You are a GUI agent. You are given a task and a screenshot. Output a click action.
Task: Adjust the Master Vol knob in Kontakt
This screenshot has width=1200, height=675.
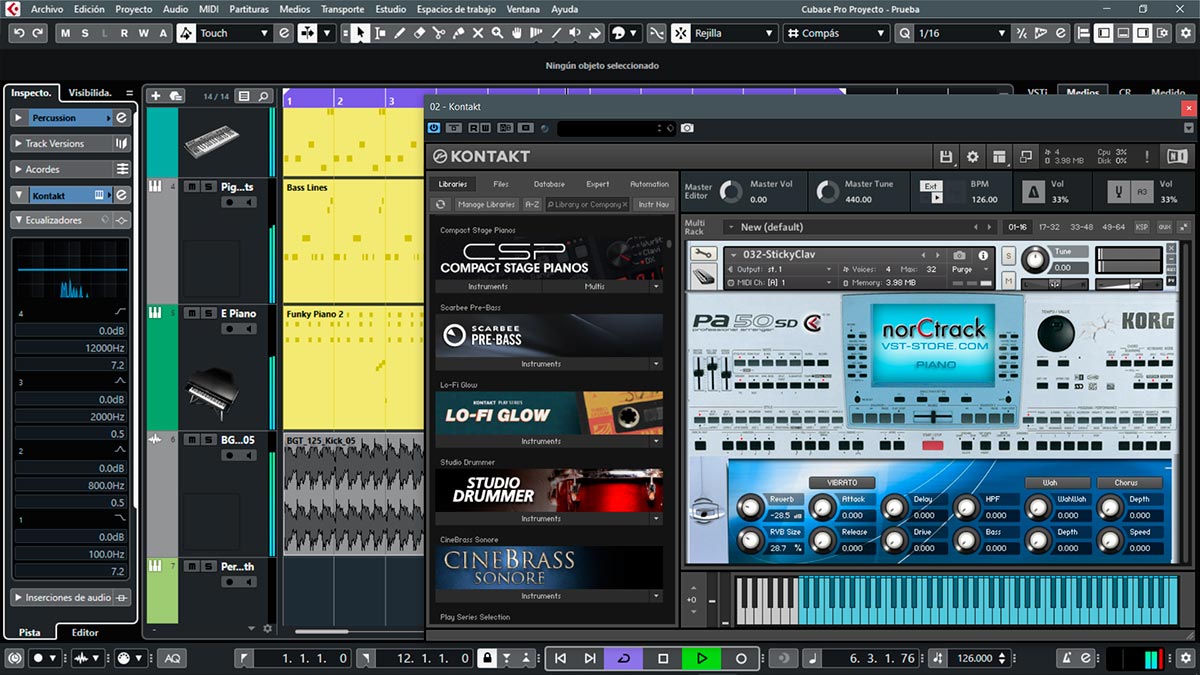(732, 192)
